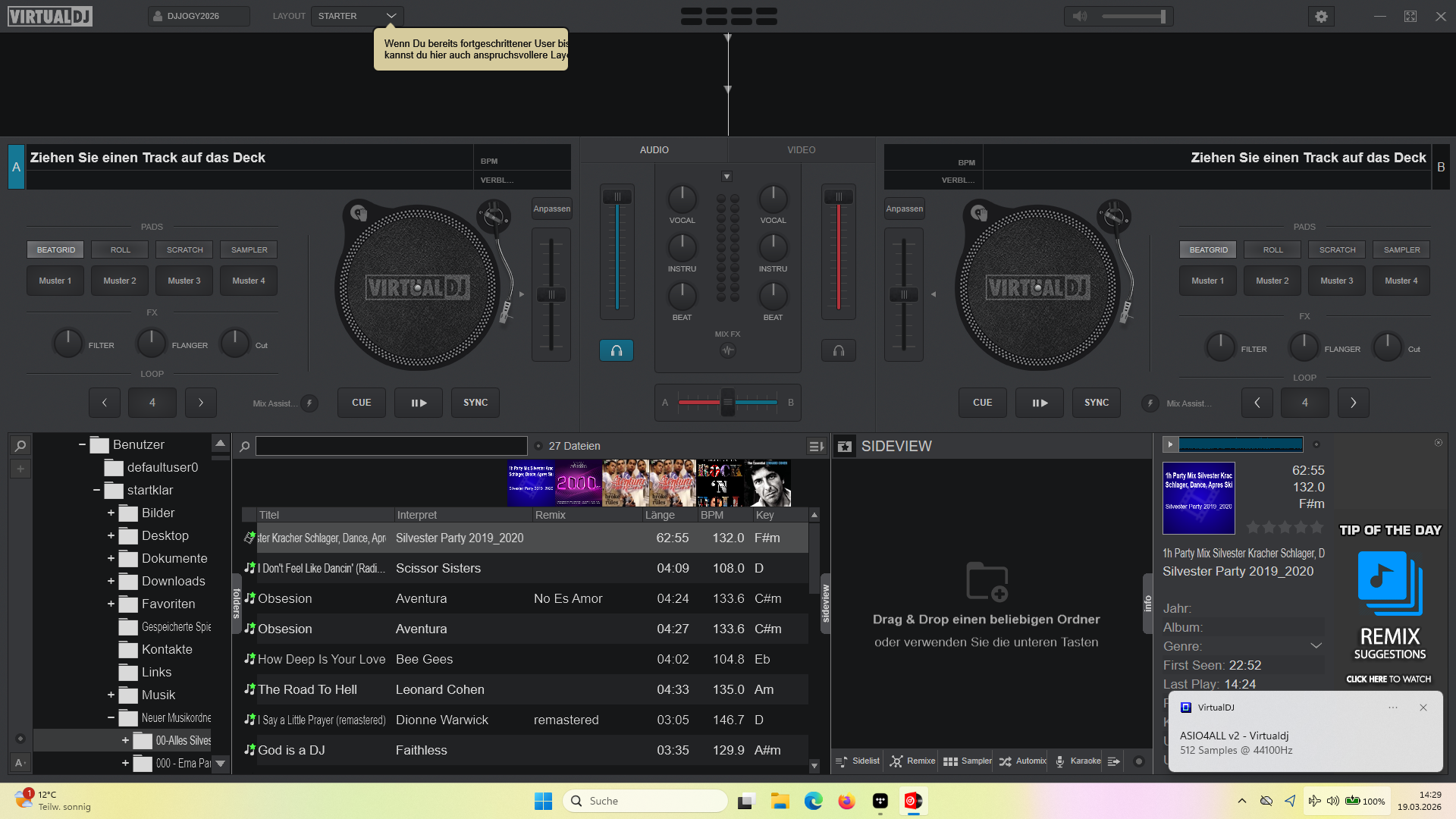Click the Anpassen button on deck A

pos(551,209)
